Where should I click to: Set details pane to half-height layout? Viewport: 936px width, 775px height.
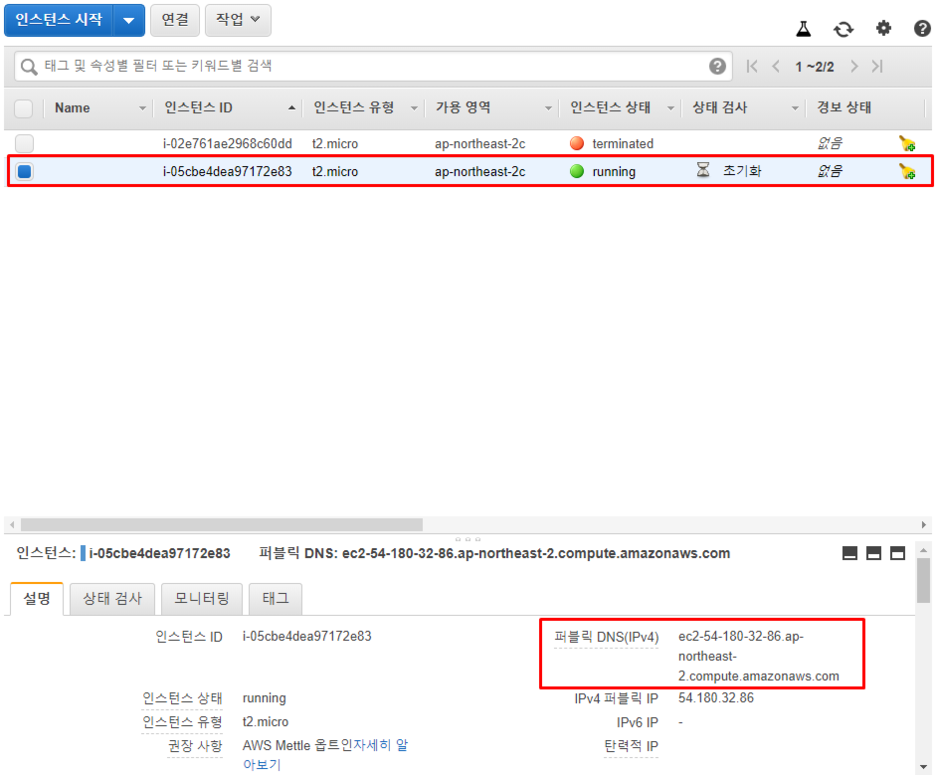point(873,553)
